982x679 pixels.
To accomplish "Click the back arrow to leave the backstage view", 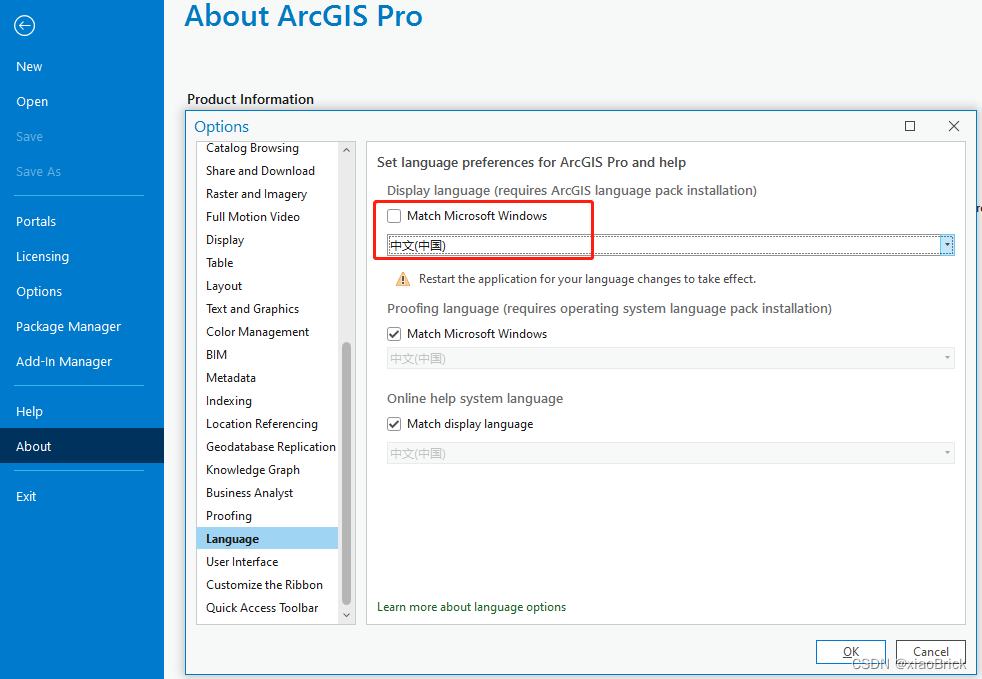I will (23, 26).
